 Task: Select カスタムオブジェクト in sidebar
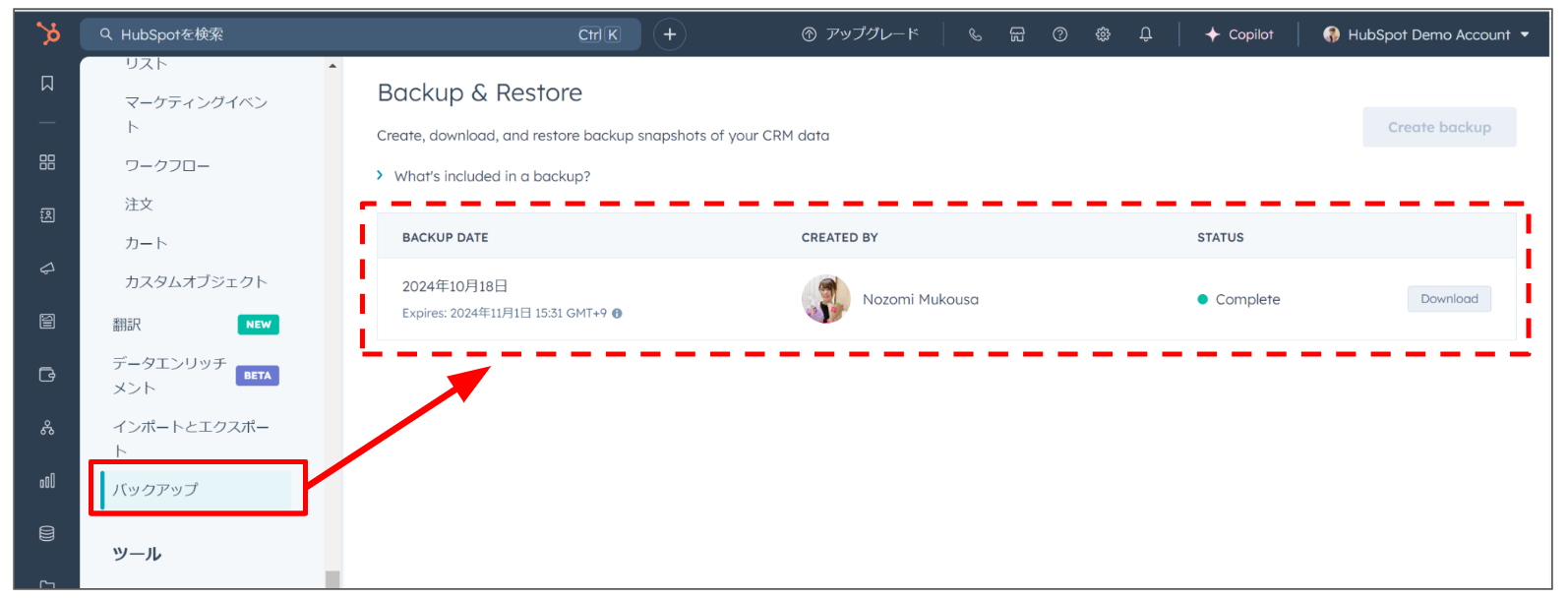point(196,282)
